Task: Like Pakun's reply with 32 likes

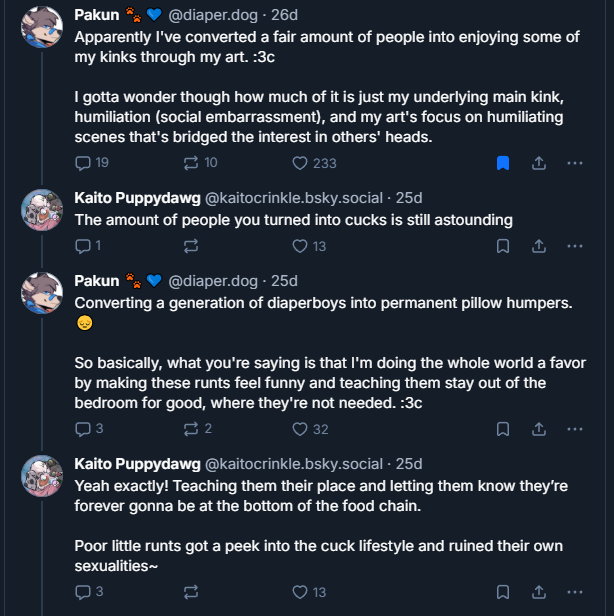Action: (x=310, y=429)
